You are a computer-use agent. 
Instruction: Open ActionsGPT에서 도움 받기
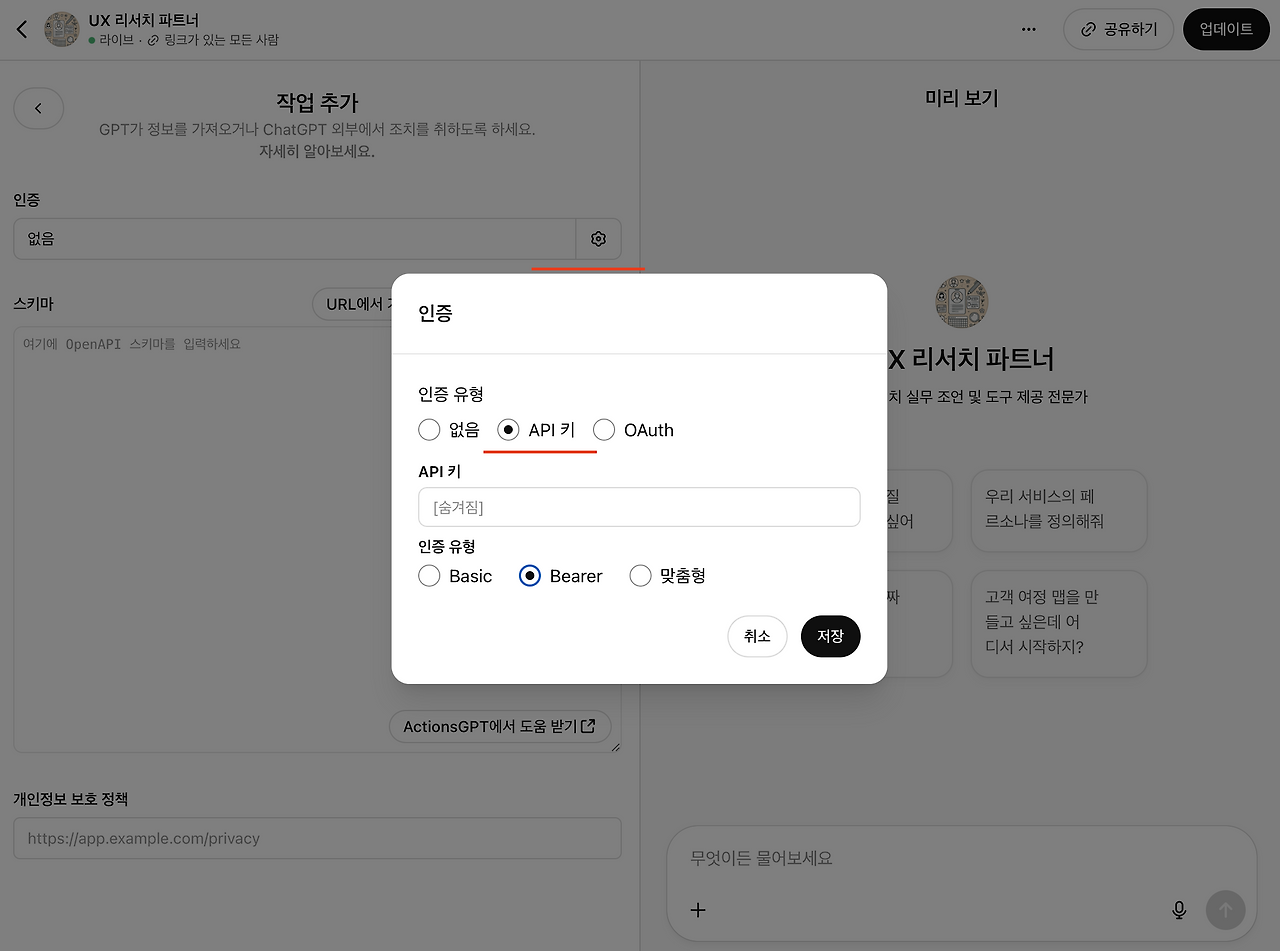click(500, 726)
